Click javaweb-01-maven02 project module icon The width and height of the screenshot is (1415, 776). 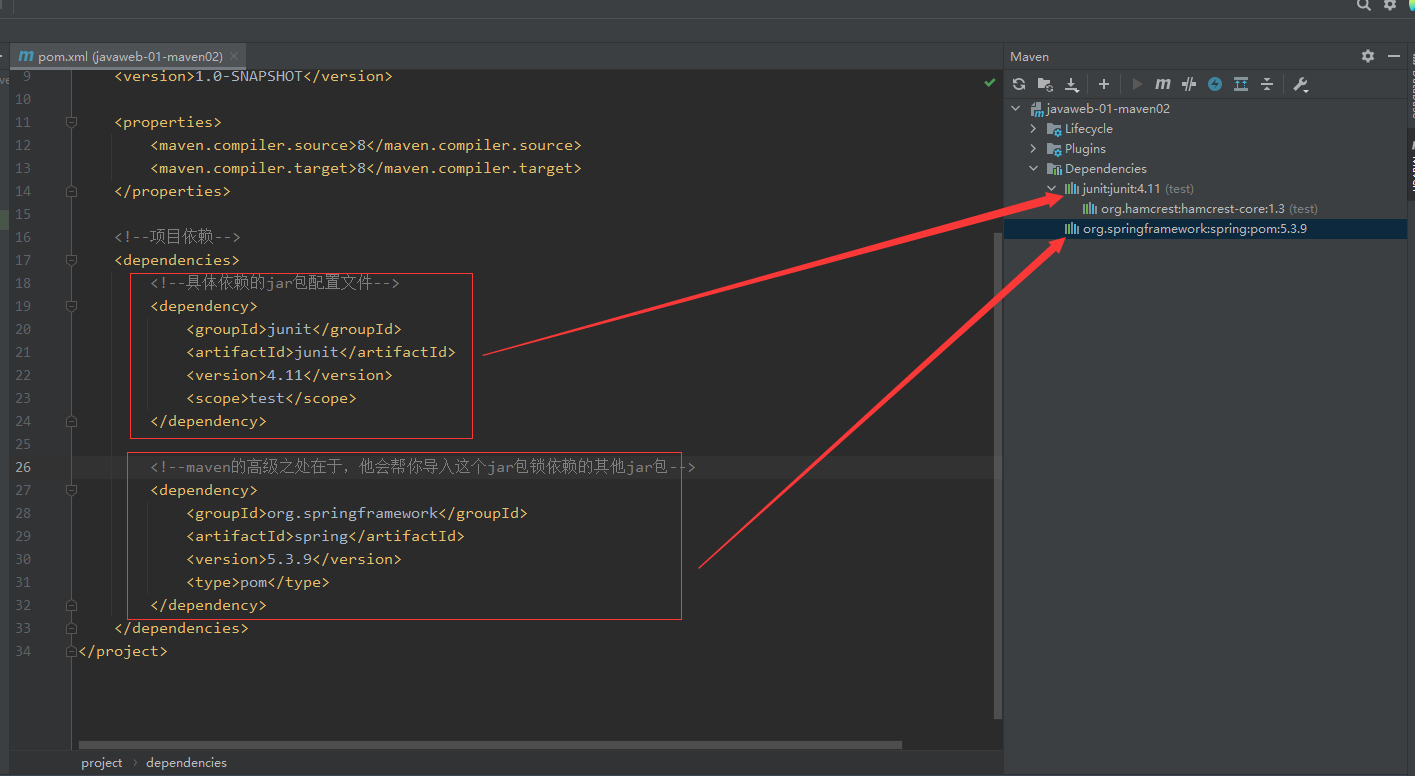tap(1038, 108)
